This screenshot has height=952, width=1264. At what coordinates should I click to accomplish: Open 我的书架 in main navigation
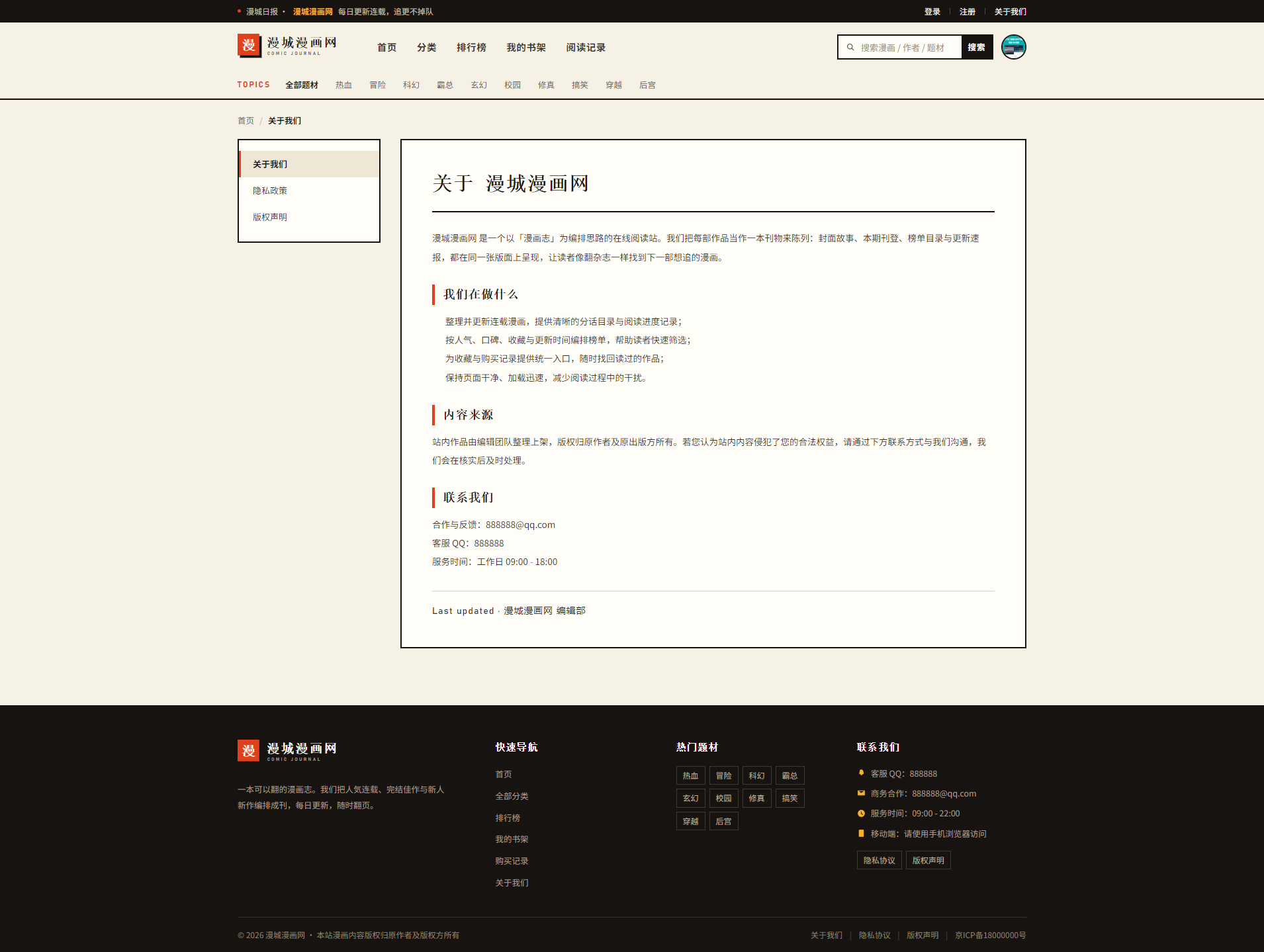pos(526,48)
